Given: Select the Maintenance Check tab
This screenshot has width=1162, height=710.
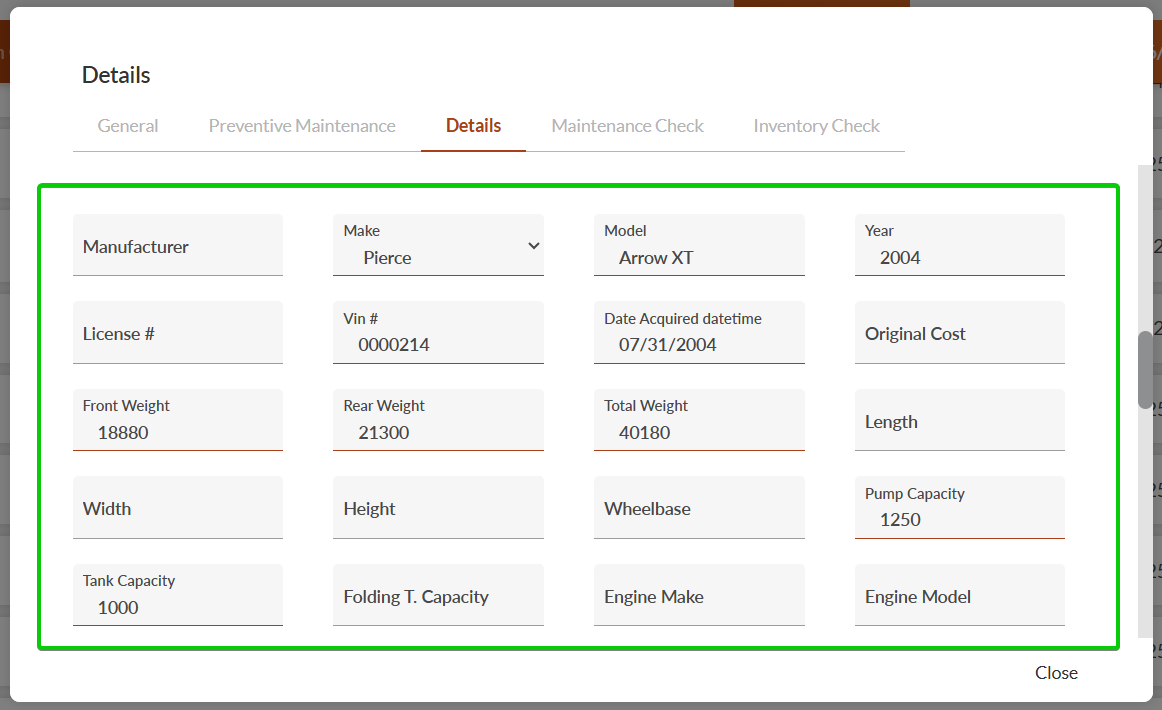Looking at the screenshot, I should (627, 126).
